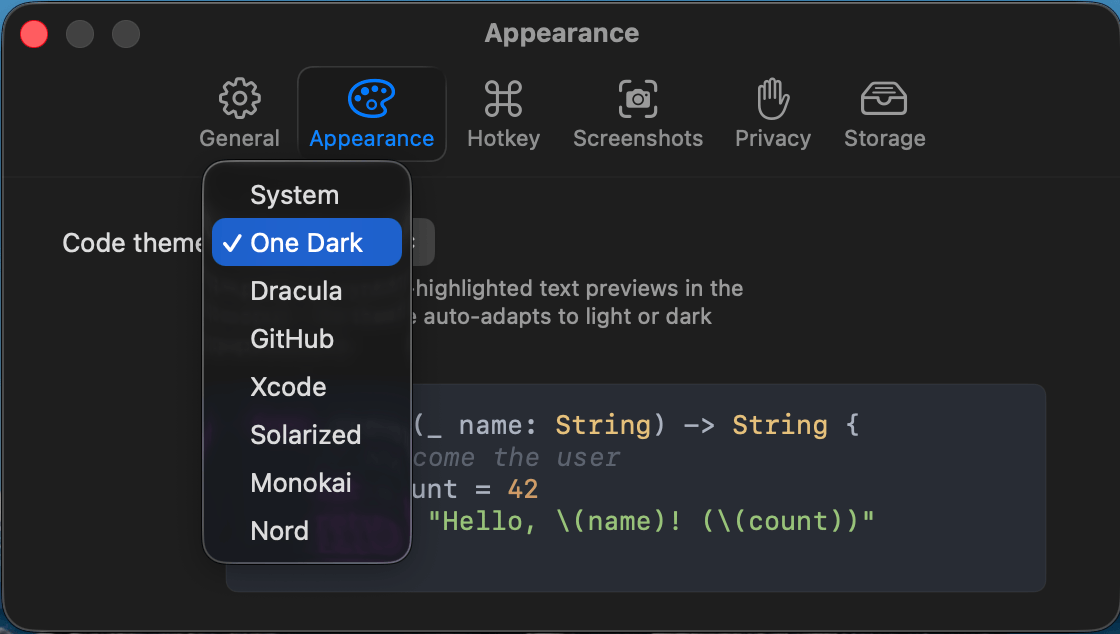Choose the Solarized code theme
This screenshot has width=1120, height=634.
307,434
